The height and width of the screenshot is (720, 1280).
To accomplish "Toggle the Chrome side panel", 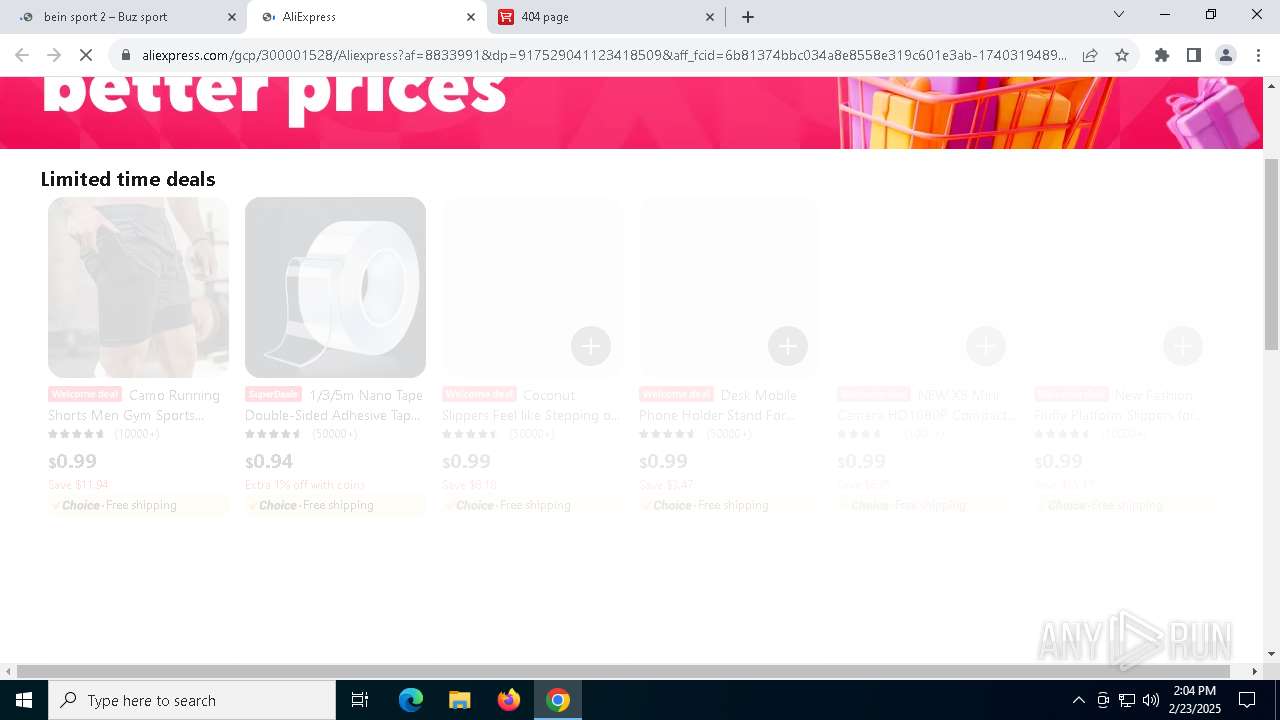I will (1194, 55).
